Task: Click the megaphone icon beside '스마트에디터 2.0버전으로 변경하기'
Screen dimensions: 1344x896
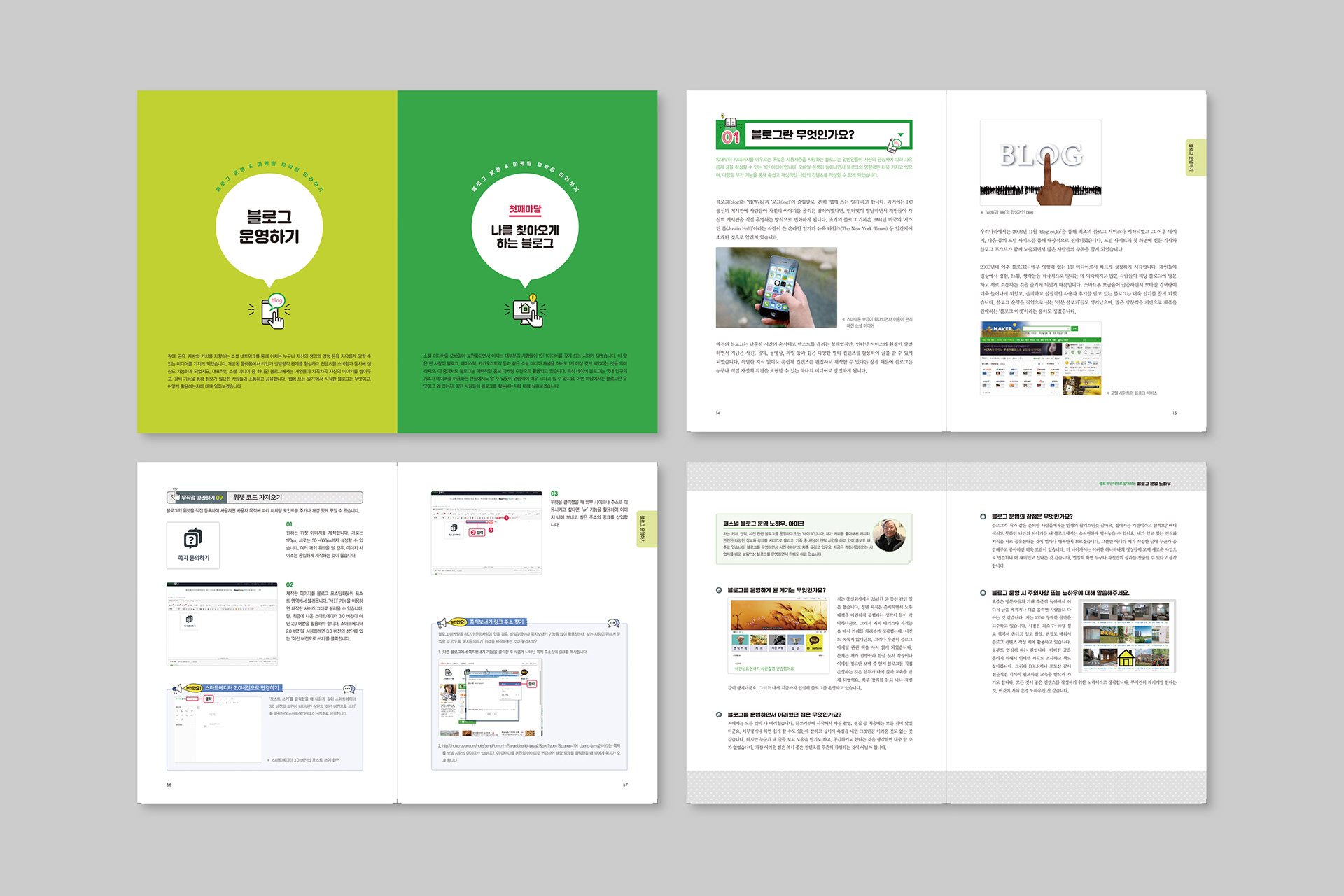Action: click(x=178, y=689)
